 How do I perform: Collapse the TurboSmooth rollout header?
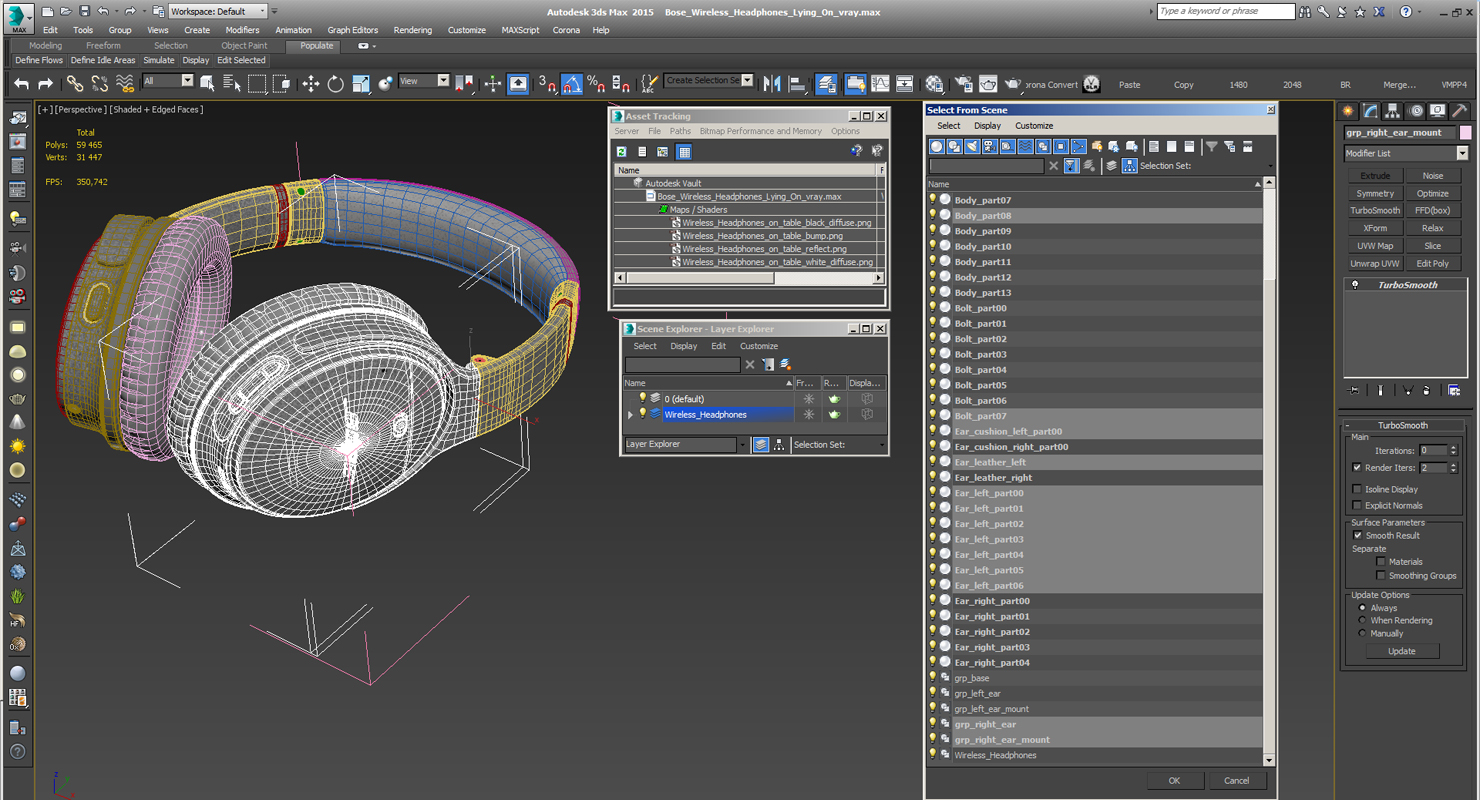(x=1404, y=425)
